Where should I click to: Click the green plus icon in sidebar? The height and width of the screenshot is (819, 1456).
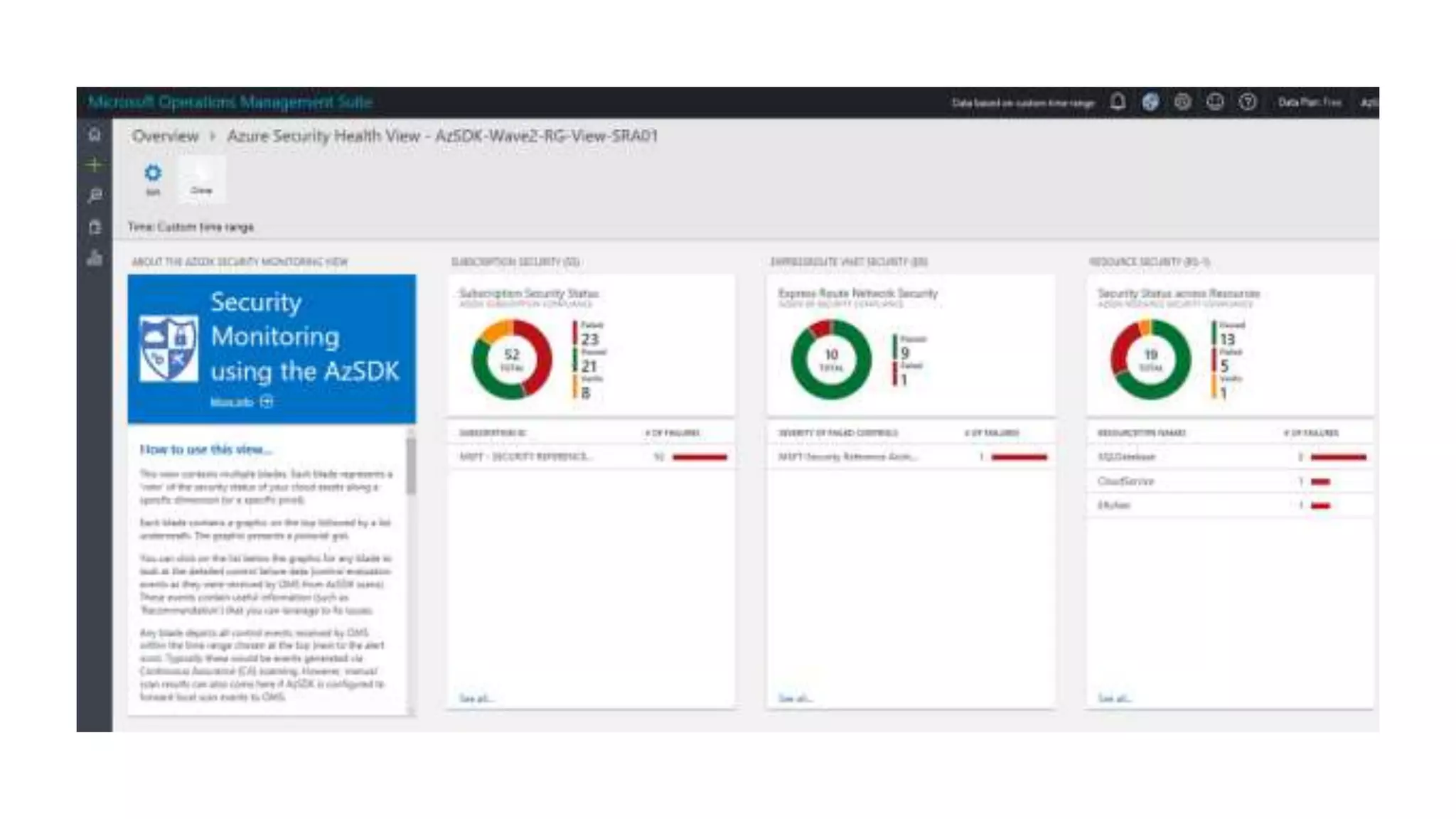[x=95, y=165]
